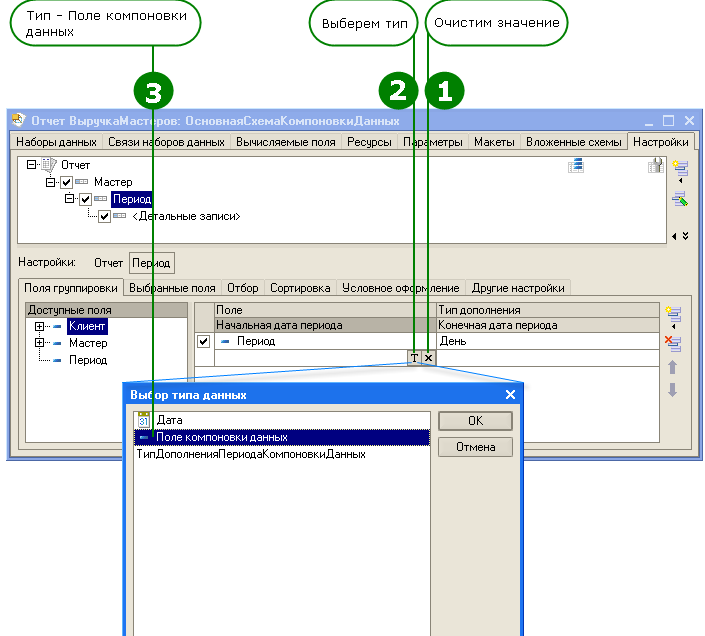
Task: Collapse the Мастер tree node
Action: point(50,182)
